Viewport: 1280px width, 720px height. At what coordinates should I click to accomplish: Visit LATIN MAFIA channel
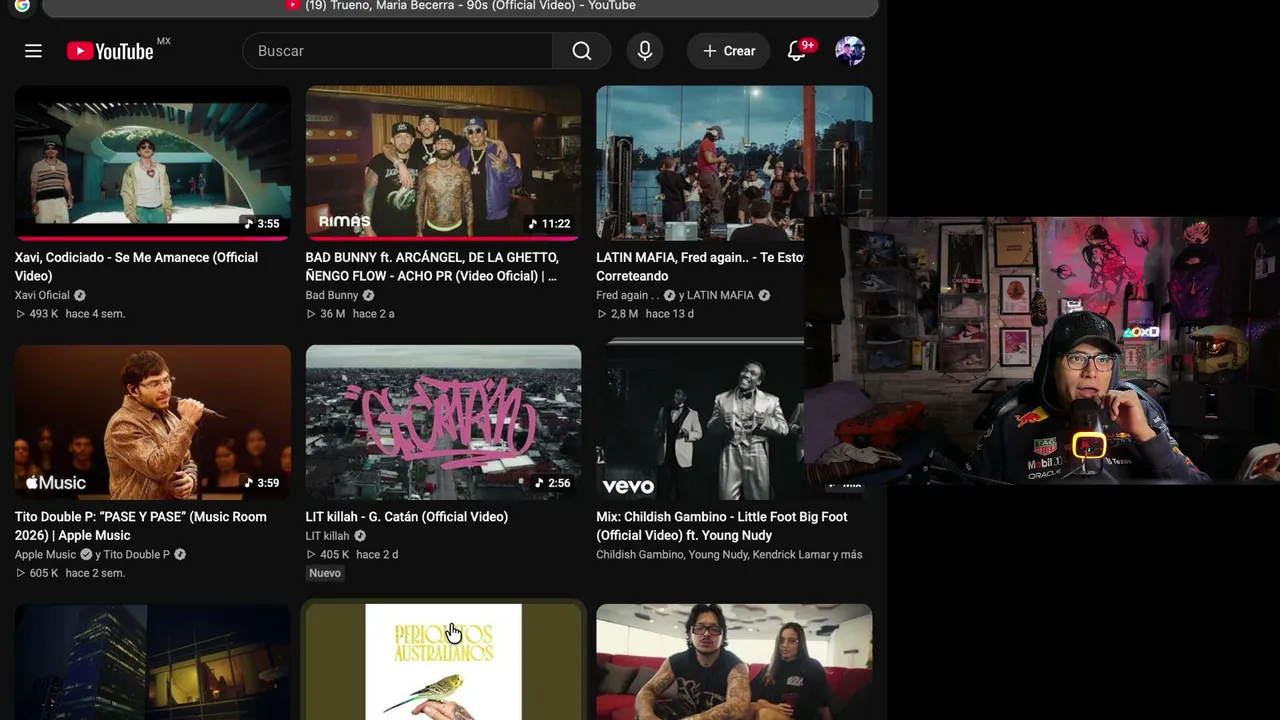(721, 295)
